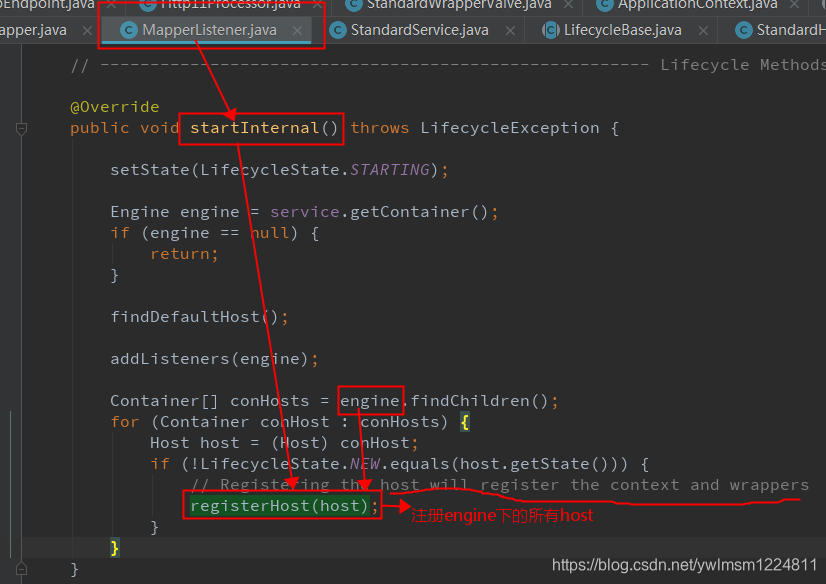Click the startInternal() method name
The width and height of the screenshot is (826, 584).
point(263,128)
